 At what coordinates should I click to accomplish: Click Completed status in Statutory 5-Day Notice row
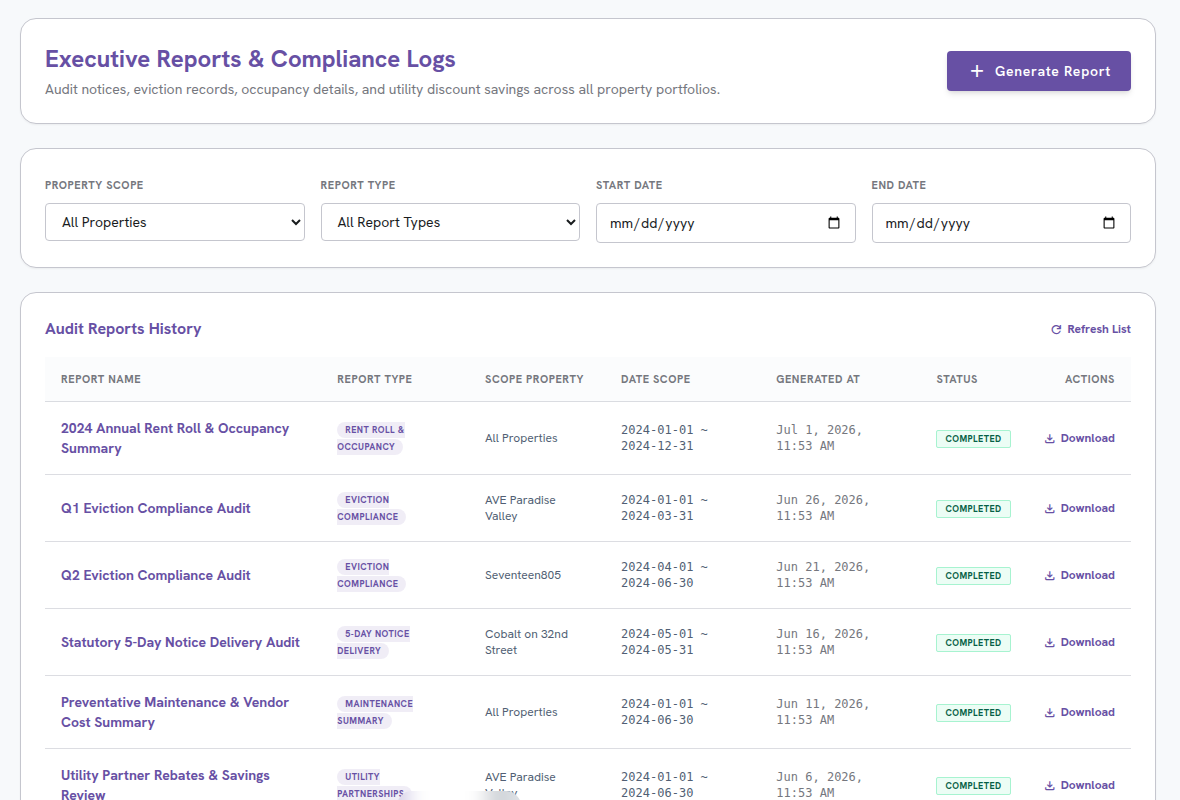tap(973, 643)
